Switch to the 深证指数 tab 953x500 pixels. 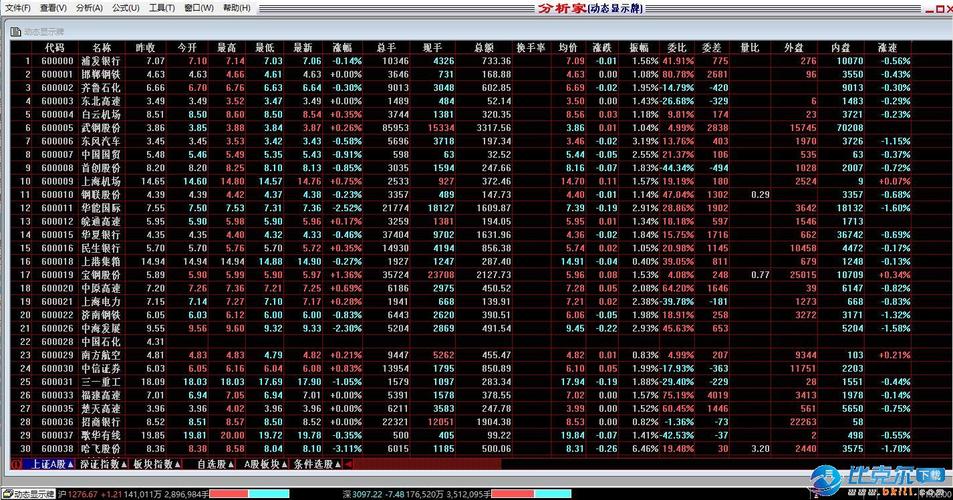(x=104, y=464)
